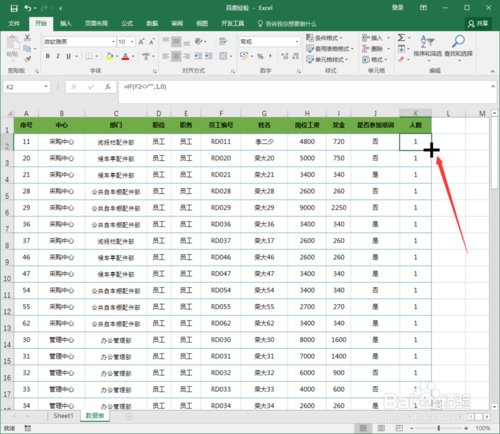500x434 pixels.
Task: Click the top align icon
Action: (x=166, y=41)
